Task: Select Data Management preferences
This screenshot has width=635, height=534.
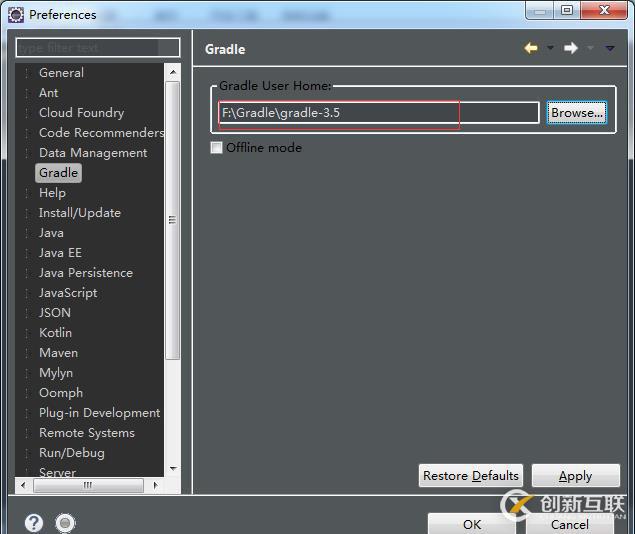Action: click(93, 153)
